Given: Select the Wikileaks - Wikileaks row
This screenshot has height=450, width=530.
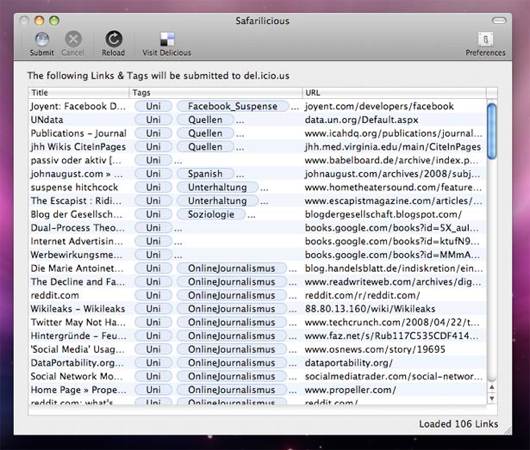Looking at the screenshot, I should tap(258, 309).
